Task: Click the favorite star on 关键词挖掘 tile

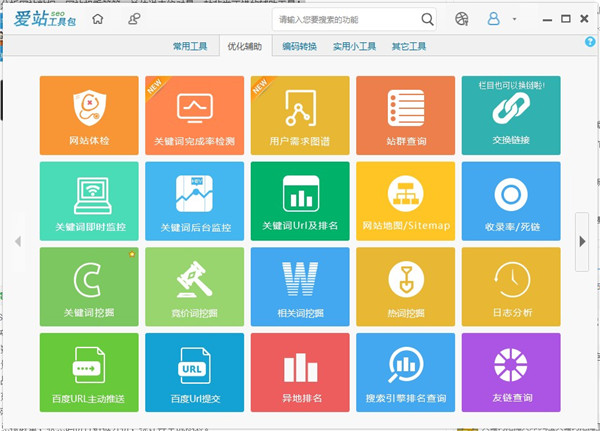Action: (132, 254)
